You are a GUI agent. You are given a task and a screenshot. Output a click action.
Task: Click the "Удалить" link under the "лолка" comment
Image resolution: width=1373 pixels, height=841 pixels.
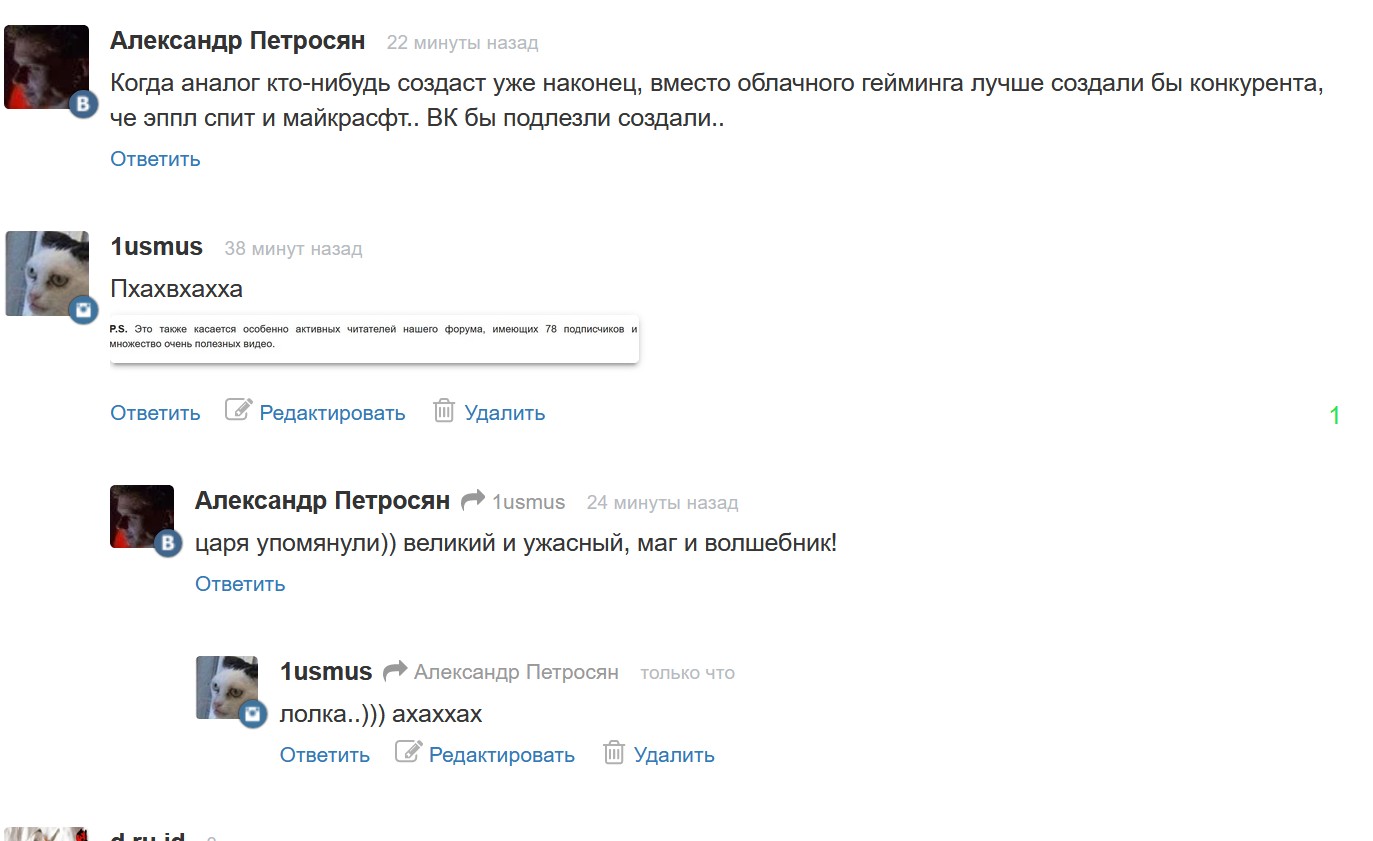pos(674,755)
